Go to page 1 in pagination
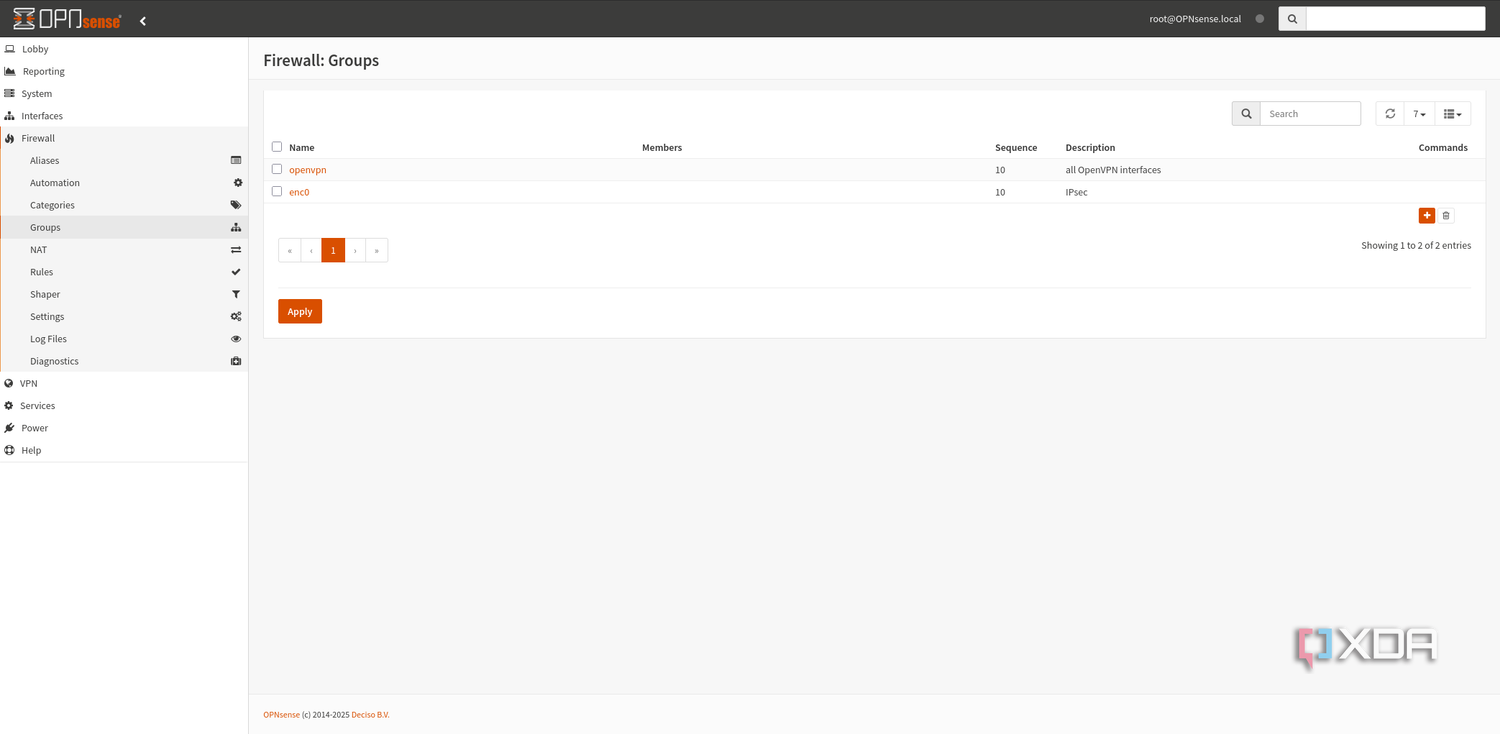 coord(334,250)
